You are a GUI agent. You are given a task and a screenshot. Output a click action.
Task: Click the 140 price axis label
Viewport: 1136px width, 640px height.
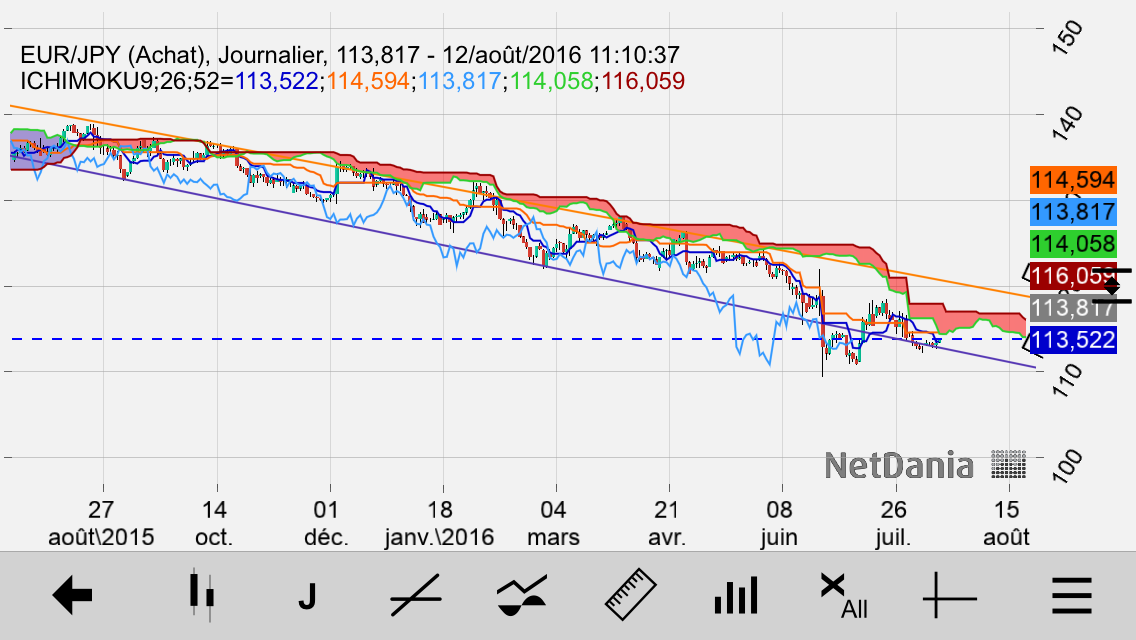1067,123
